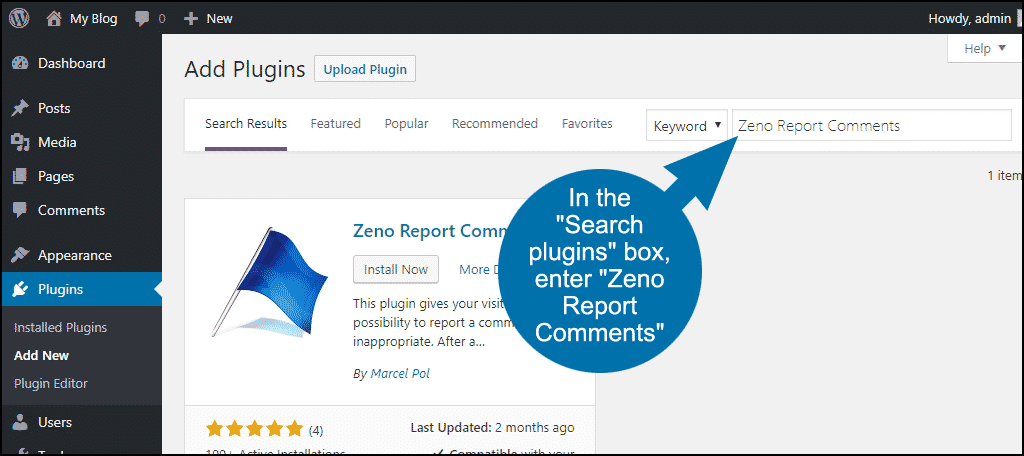1024x456 pixels.
Task: Click the five-star rating
Action: point(255,429)
